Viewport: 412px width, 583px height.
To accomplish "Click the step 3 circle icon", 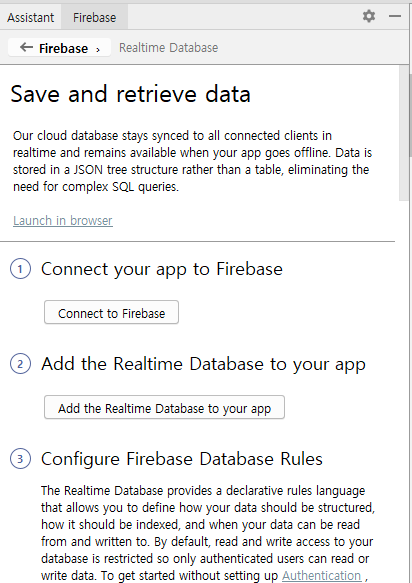I will pyautogui.click(x=20, y=458).
